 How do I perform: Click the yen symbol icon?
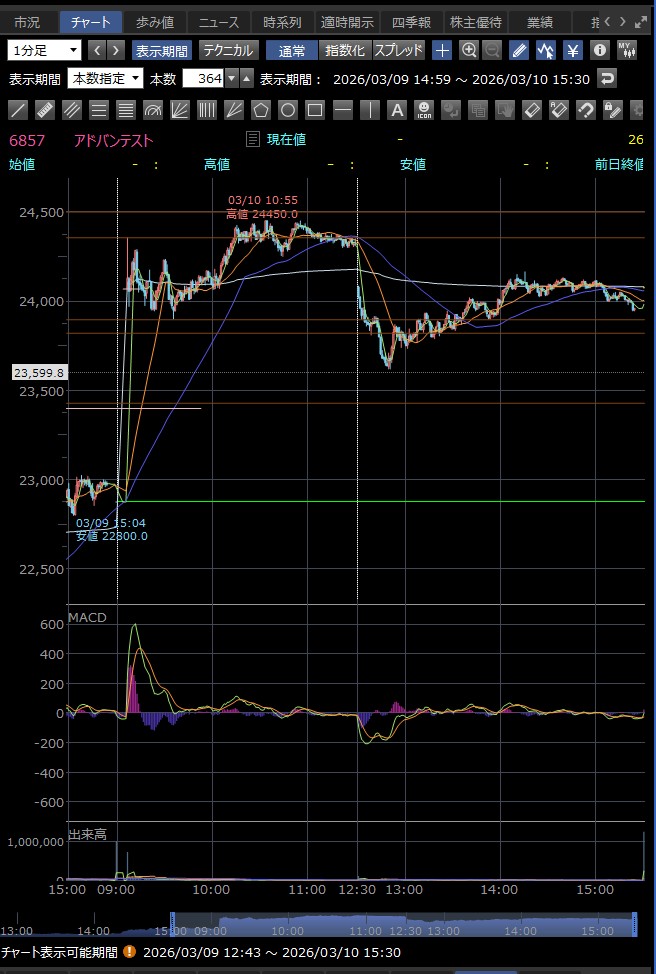click(x=572, y=50)
